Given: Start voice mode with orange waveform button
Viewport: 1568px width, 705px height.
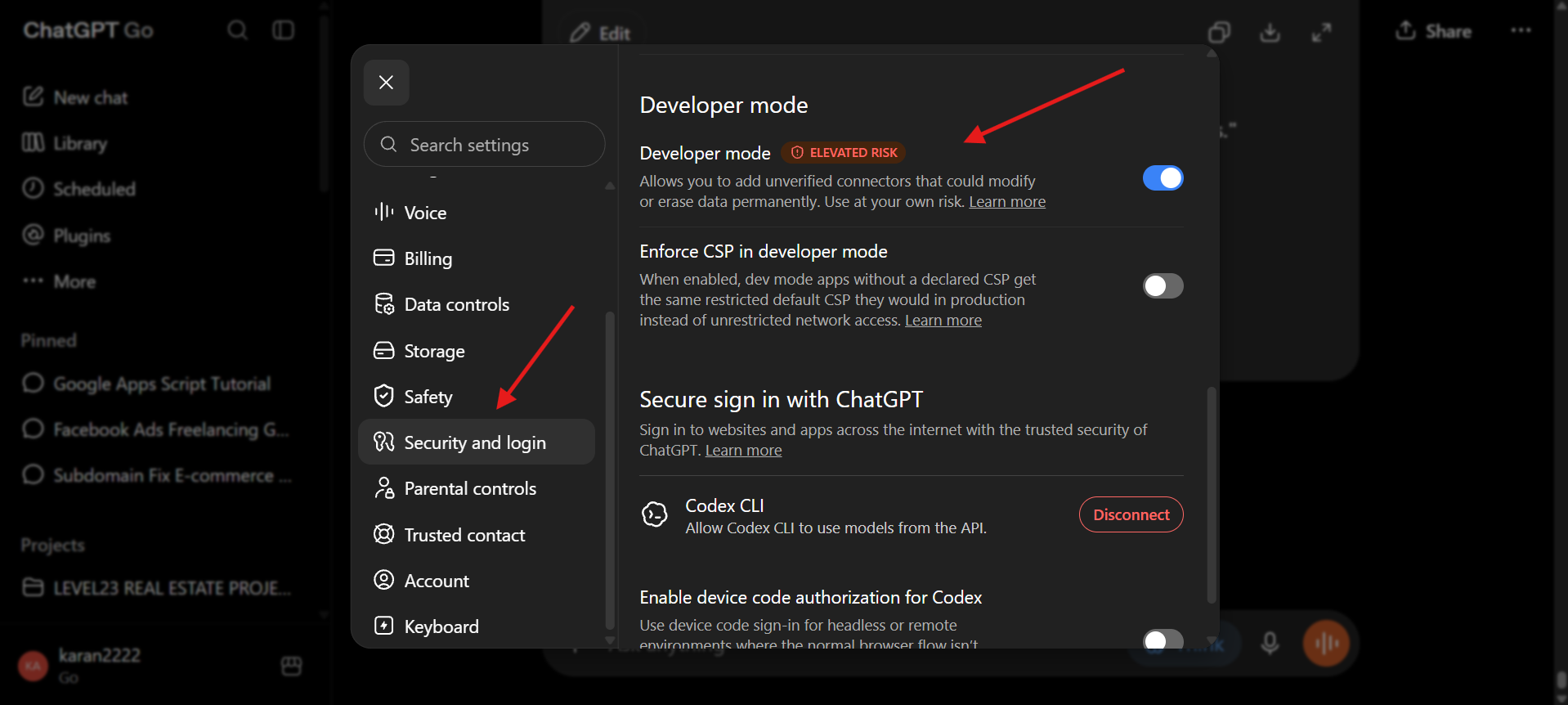Looking at the screenshot, I should click(x=1326, y=644).
